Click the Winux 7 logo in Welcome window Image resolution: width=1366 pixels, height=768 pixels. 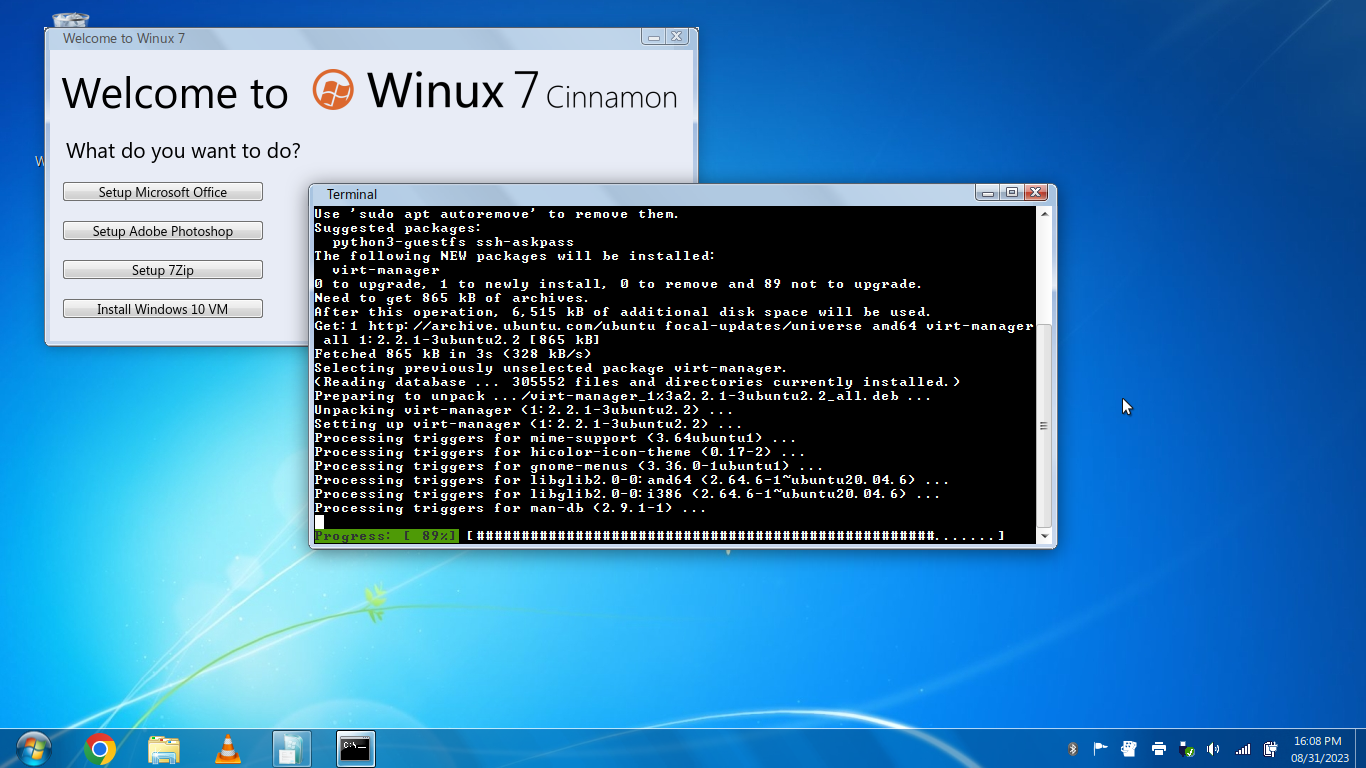click(x=333, y=90)
